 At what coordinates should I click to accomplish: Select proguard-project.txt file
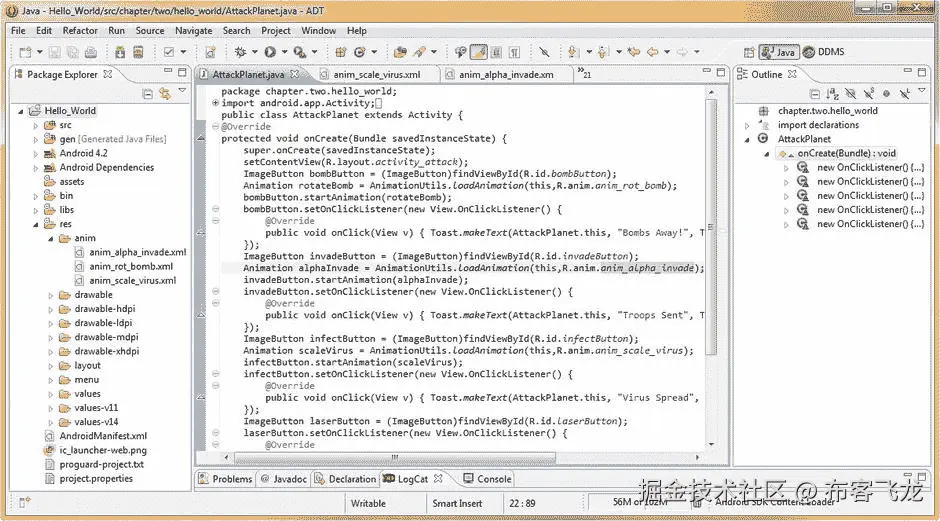click(x=101, y=465)
